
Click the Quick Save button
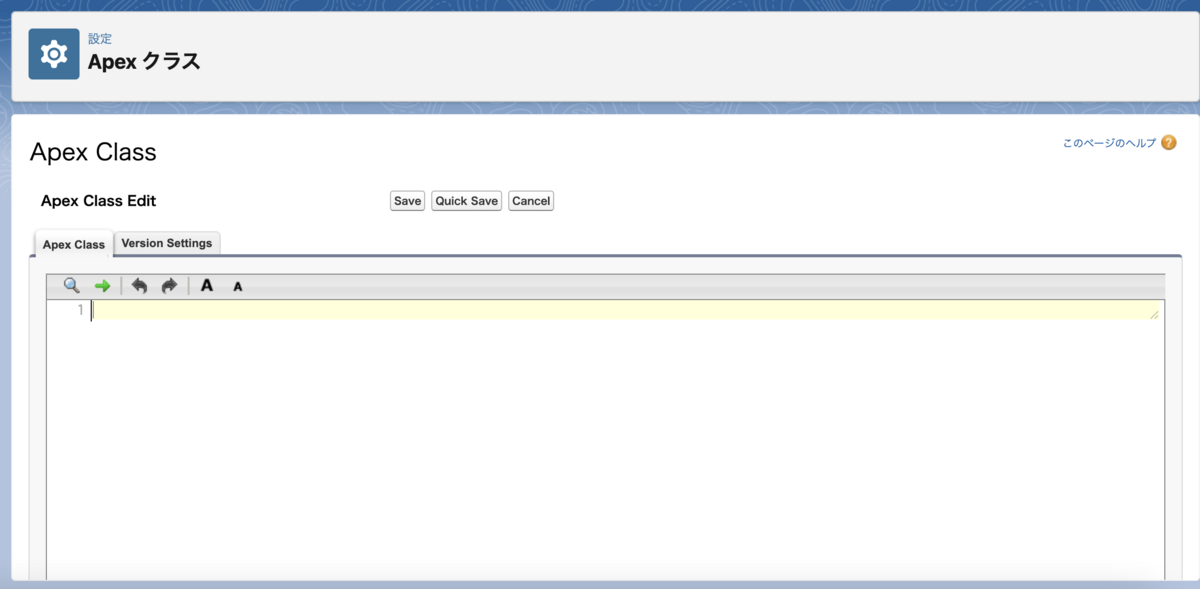(x=466, y=200)
